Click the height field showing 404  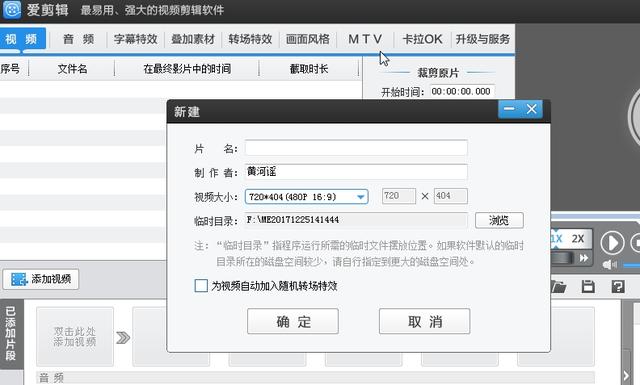[451, 196]
